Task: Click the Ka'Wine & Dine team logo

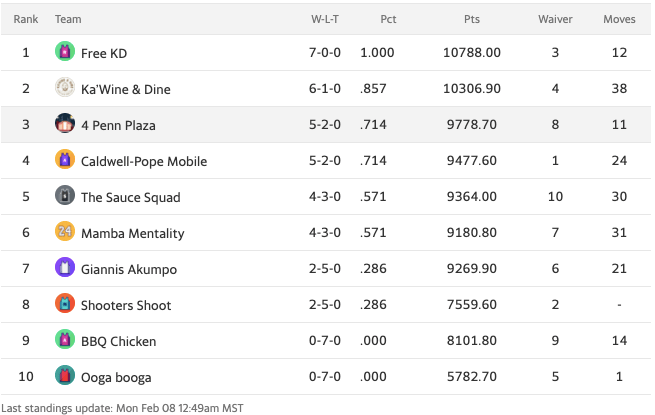Action: click(65, 88)
